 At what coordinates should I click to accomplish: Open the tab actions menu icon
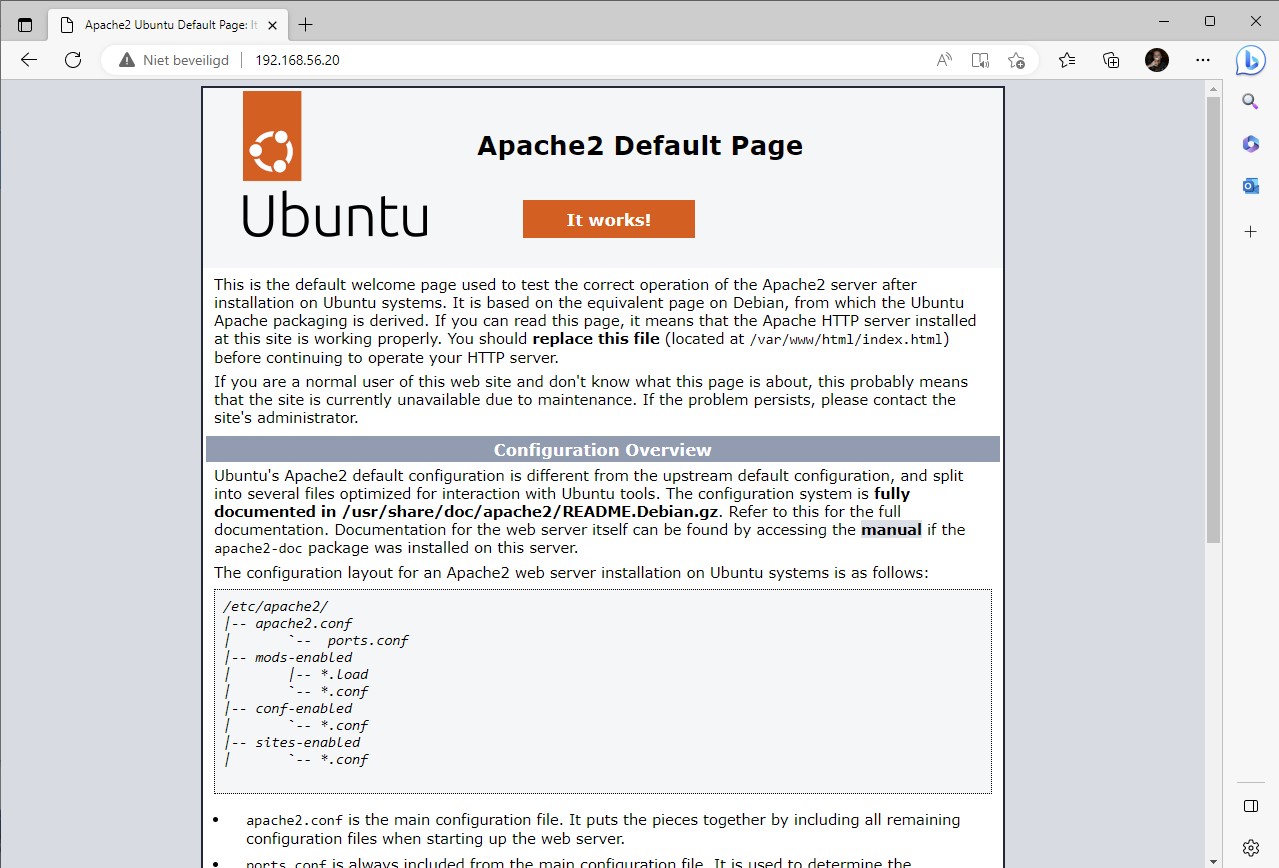25,24
